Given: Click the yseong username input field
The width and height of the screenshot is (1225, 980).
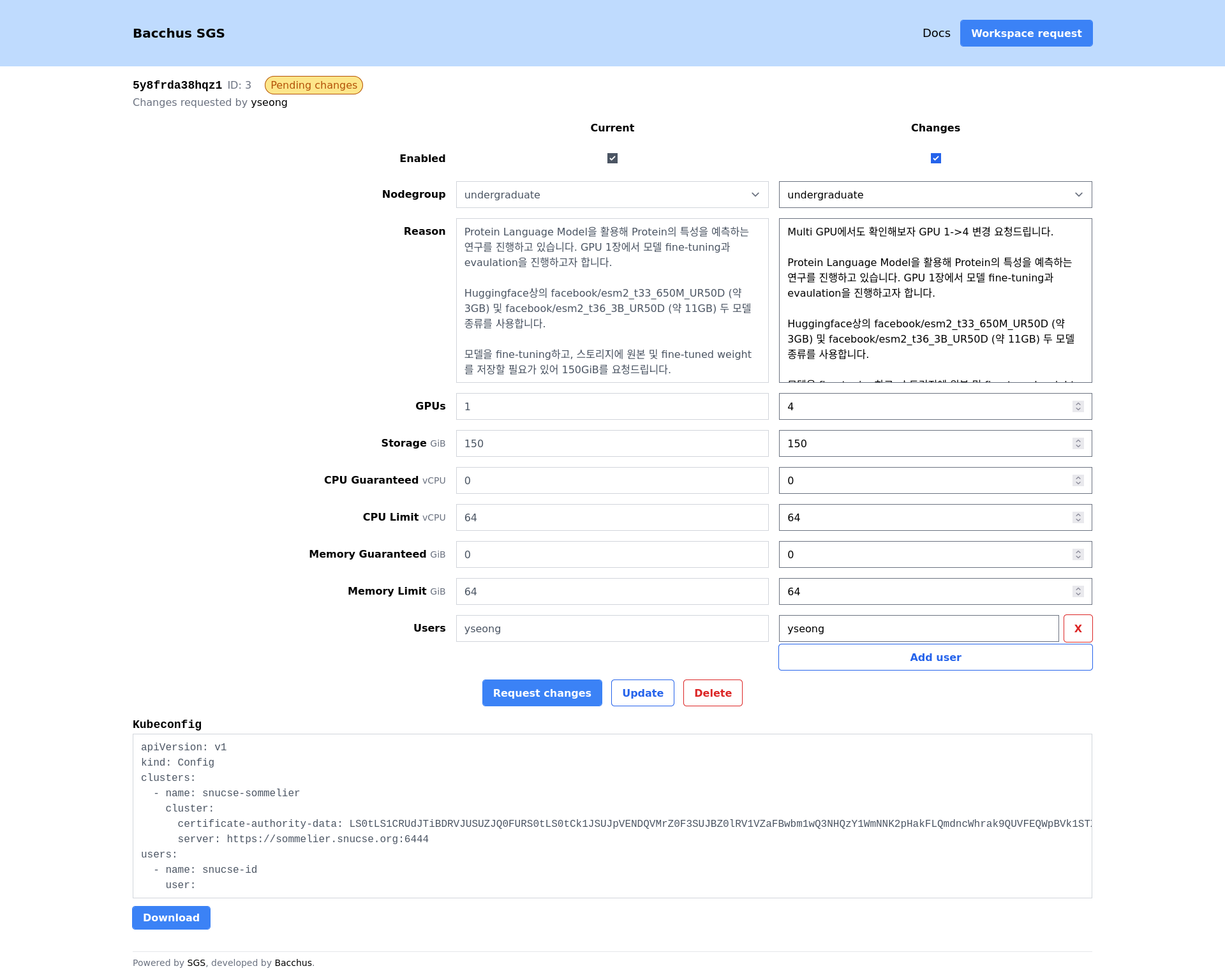Looking at the screenshot, I should point(917,629).
